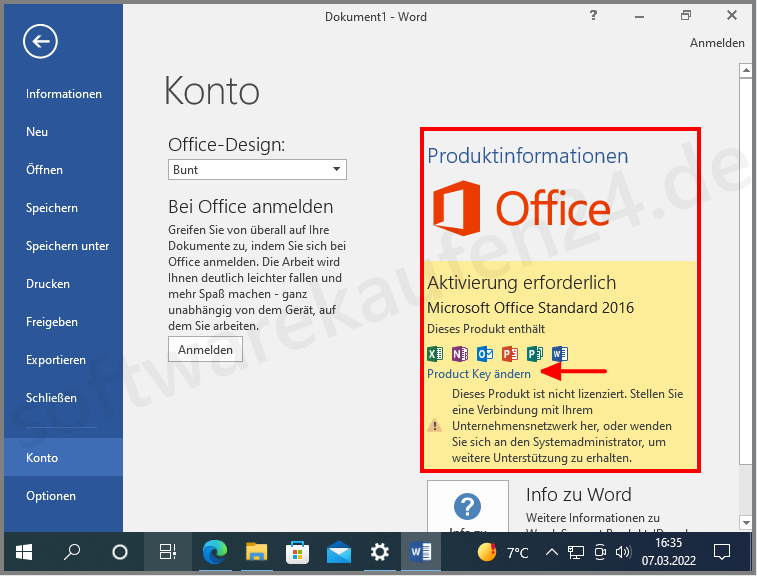This screenshot has width=757, height=576.
Task: Choose Speichern in the sidebar
Action: pyautogui.click(x=64, y=208)
